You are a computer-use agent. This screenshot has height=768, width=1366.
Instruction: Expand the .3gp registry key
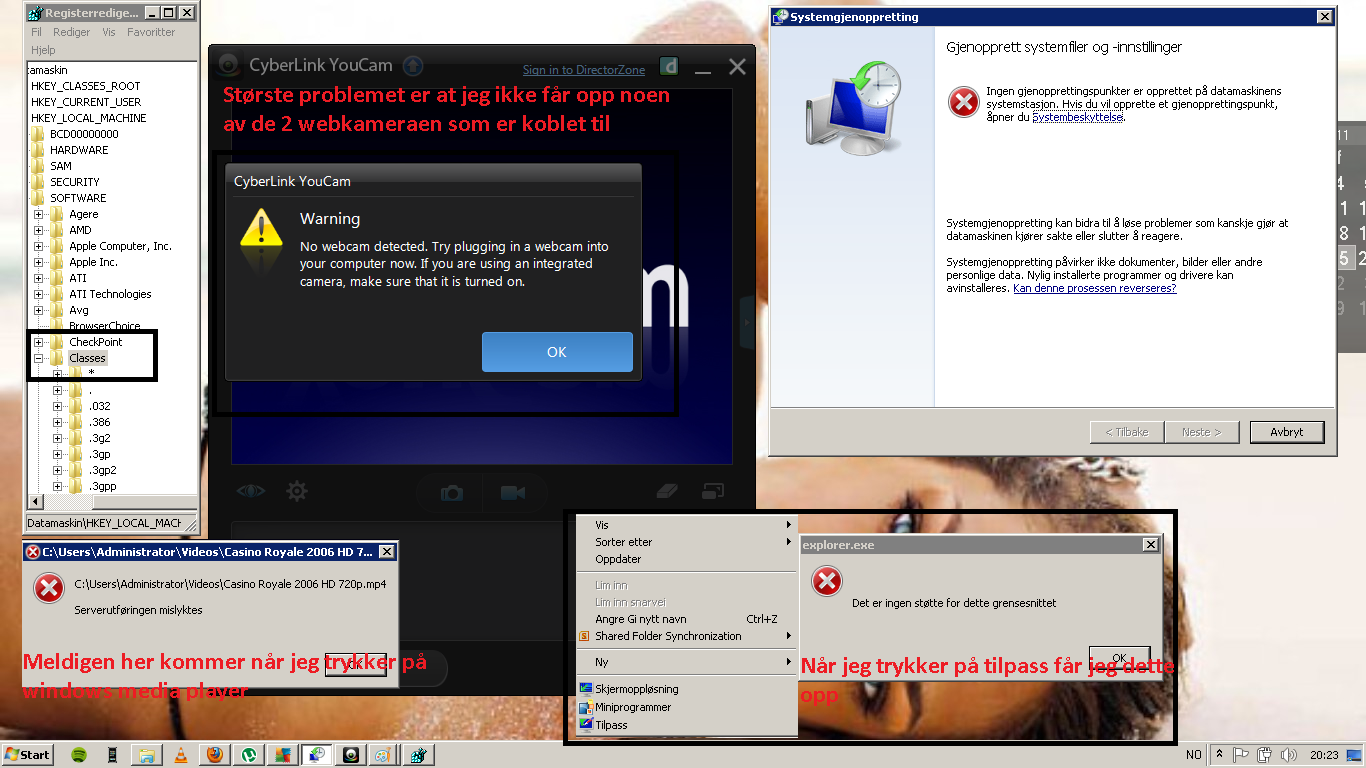[x=58, y=454]
